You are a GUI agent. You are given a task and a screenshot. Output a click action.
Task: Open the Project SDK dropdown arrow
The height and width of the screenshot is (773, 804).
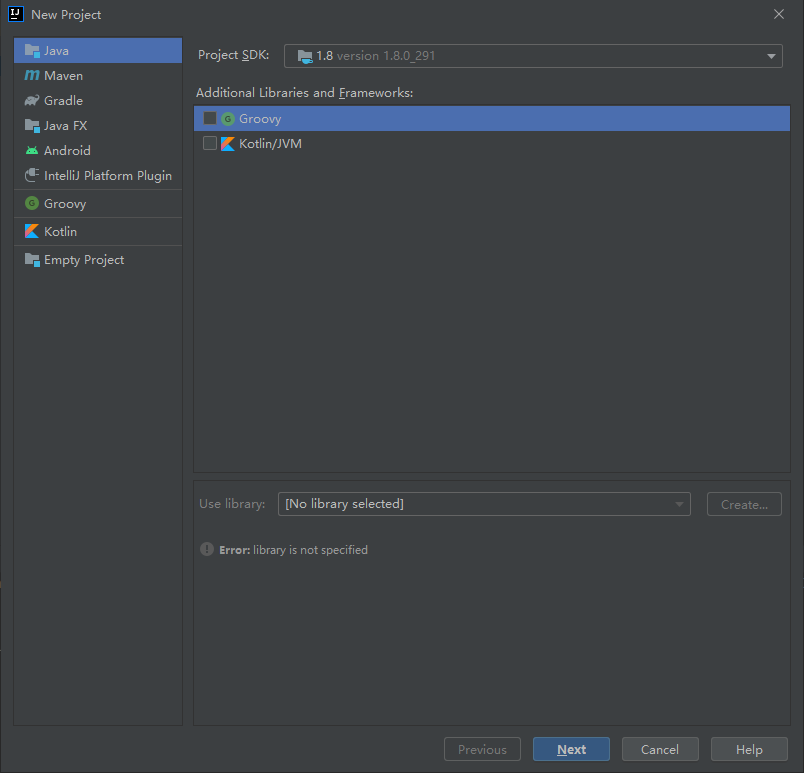pyautogui.click(x=771, y=56)
